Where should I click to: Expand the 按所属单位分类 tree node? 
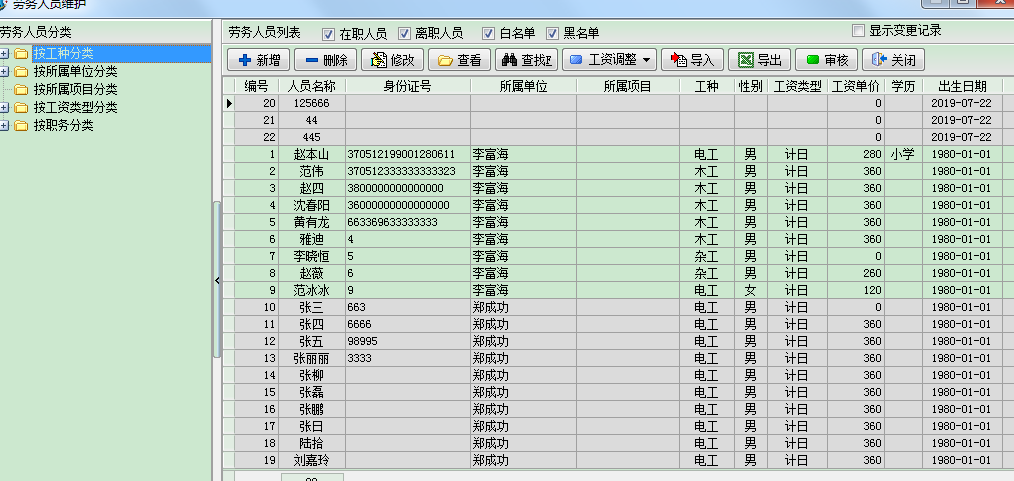pos(5,71)
